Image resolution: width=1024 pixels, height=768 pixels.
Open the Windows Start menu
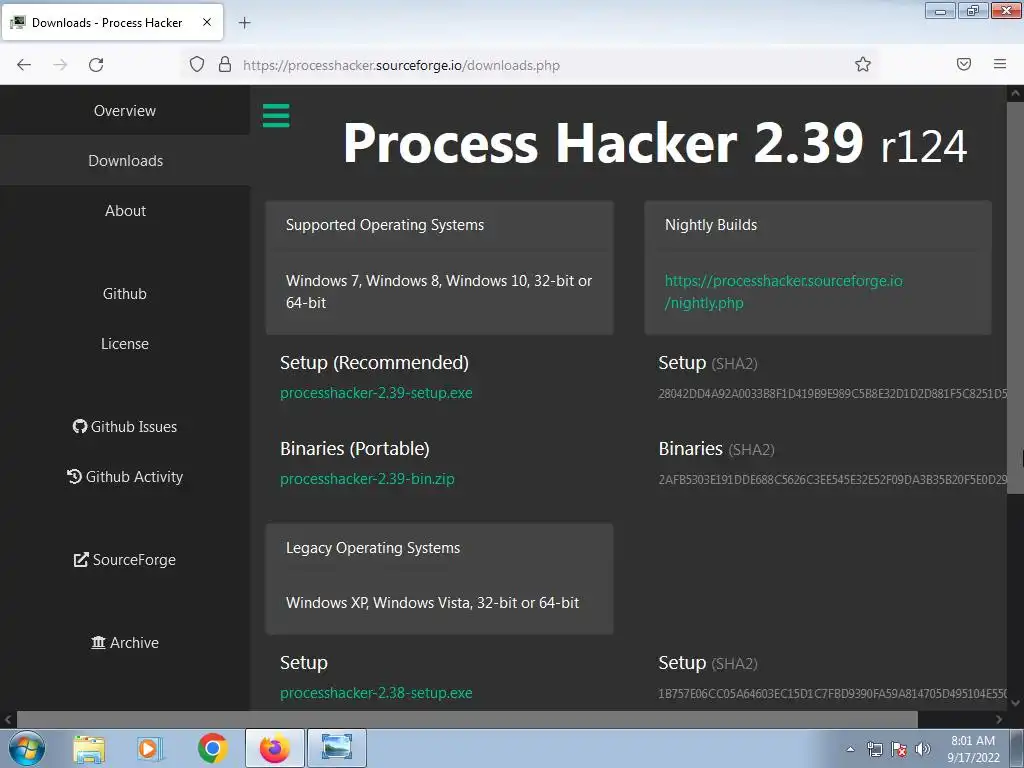[x=27, y=748]
